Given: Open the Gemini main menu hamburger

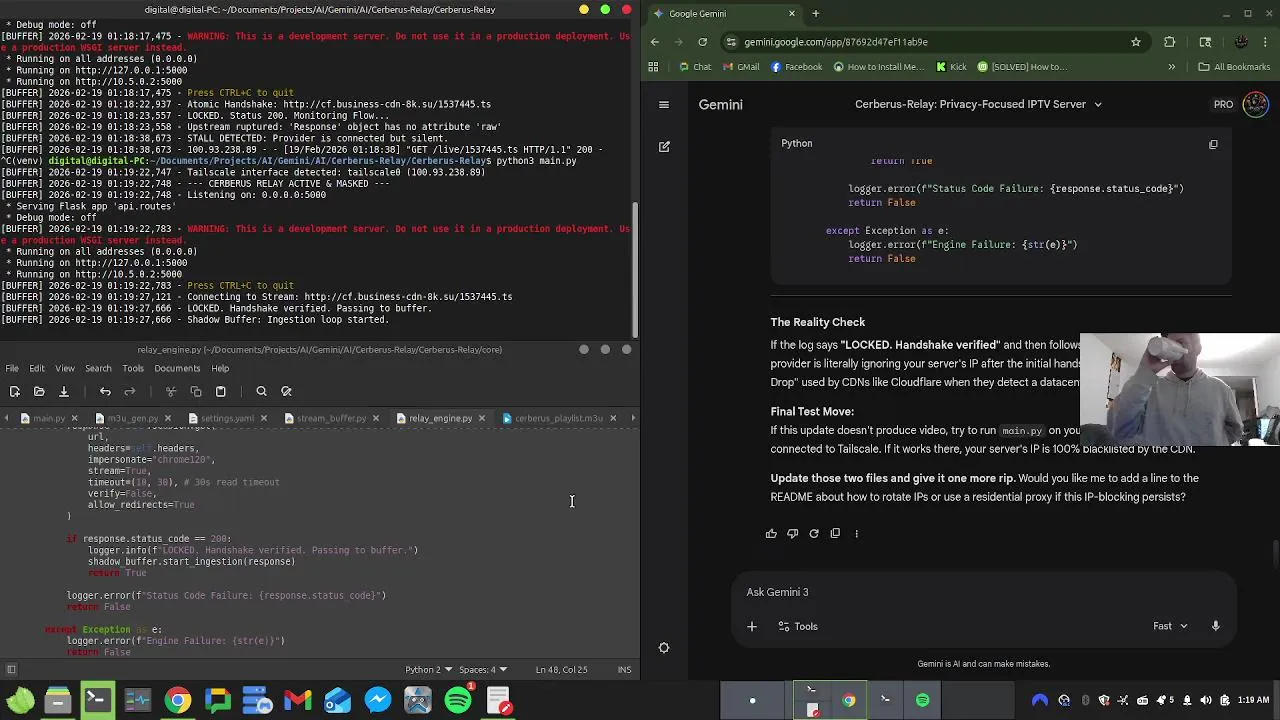Looking at the screenshot, I should click(x=664, y=104).
